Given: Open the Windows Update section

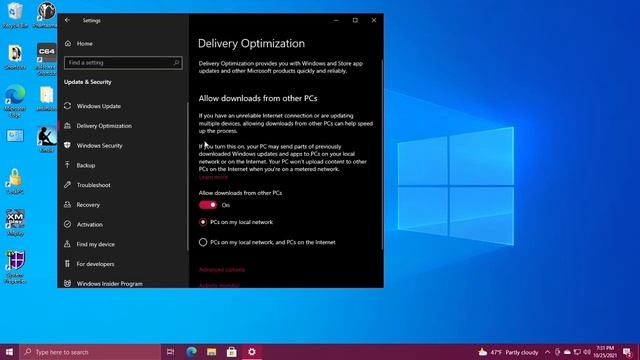Looking at the screenshot, I should (x=122, y=106).
